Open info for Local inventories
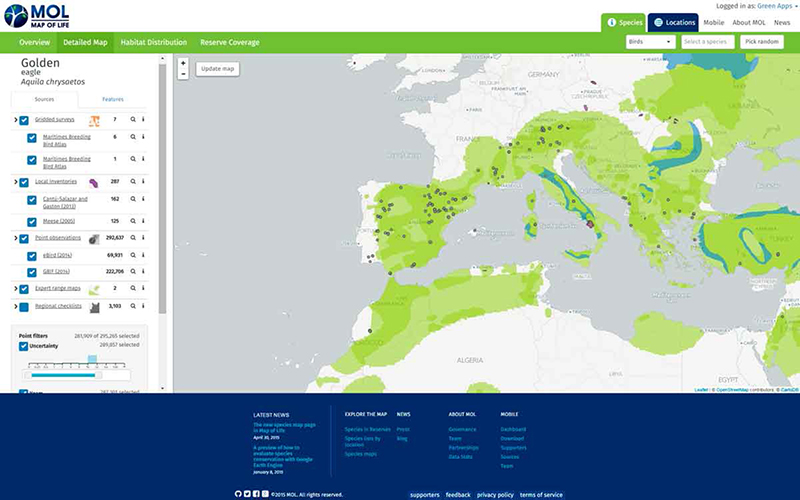800x500 pixels. click(x=143, y=182)
